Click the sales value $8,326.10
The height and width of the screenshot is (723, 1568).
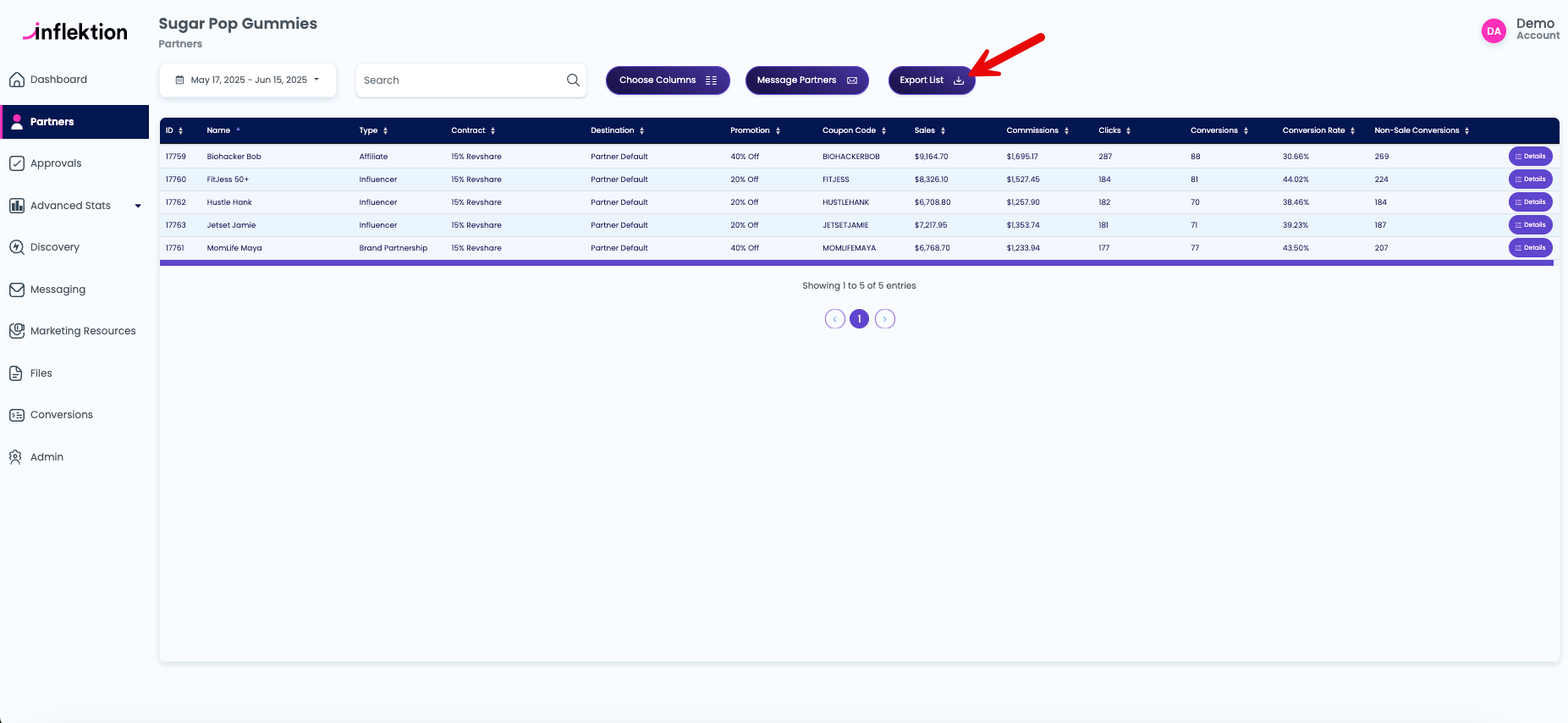pyautogui.click(x=931, y=179)
